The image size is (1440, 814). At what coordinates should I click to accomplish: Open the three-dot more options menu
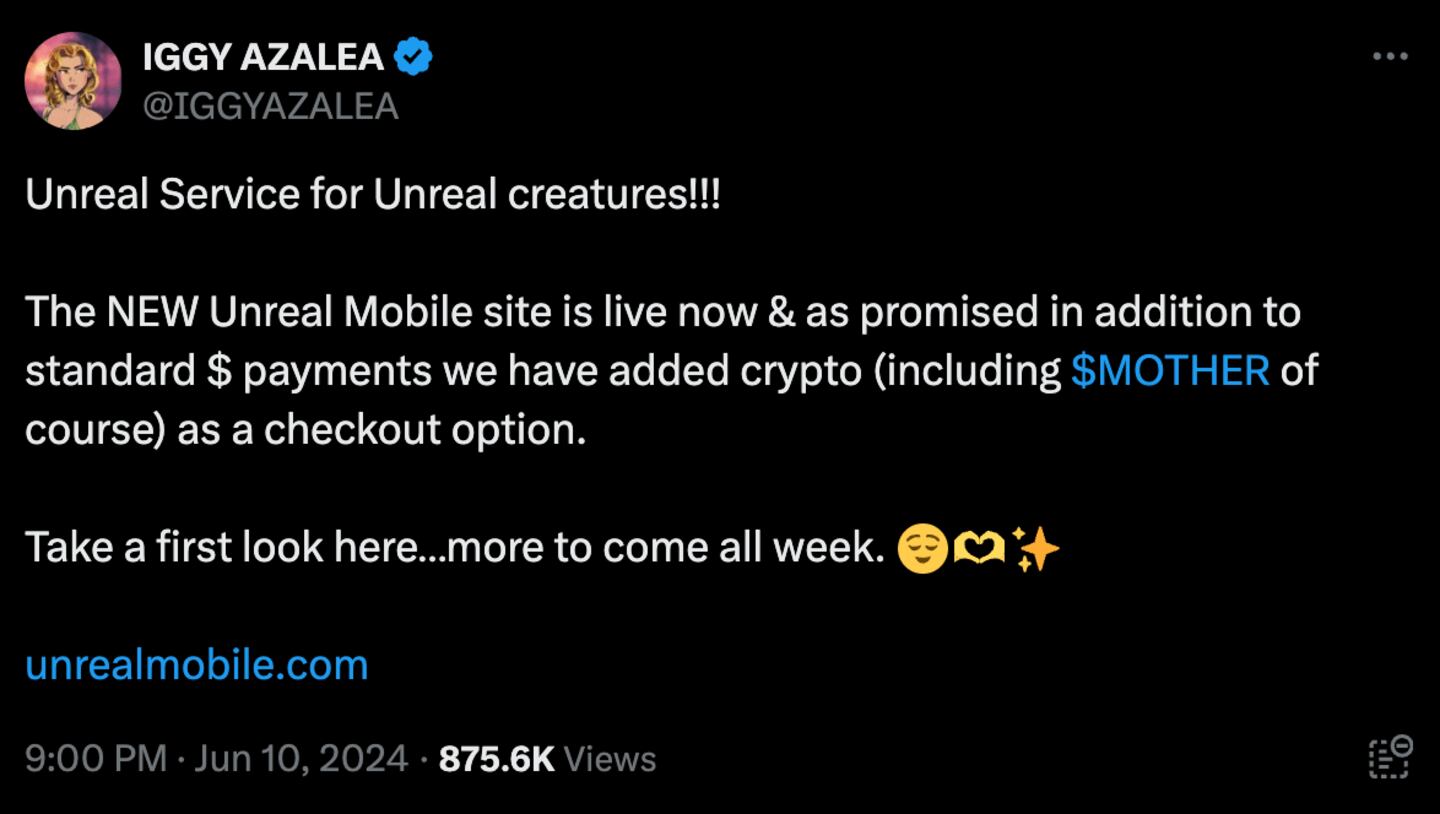tap(1390, 57)
